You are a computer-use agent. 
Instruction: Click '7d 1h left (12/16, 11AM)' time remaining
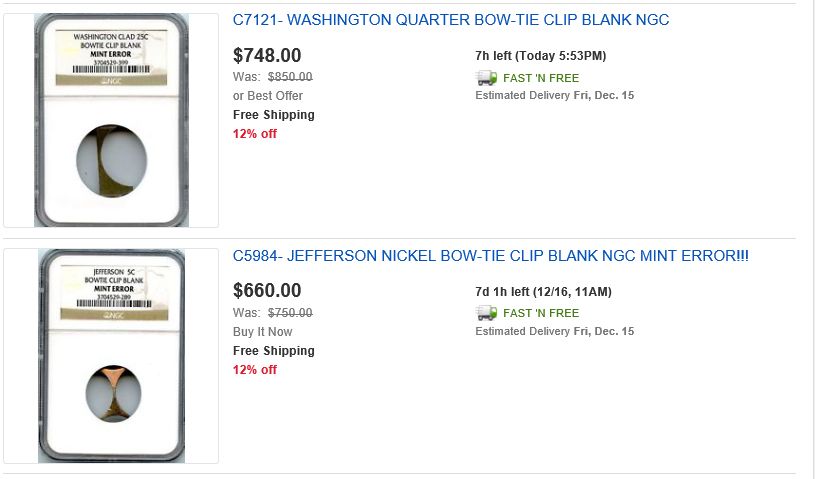tap(543, 292)
